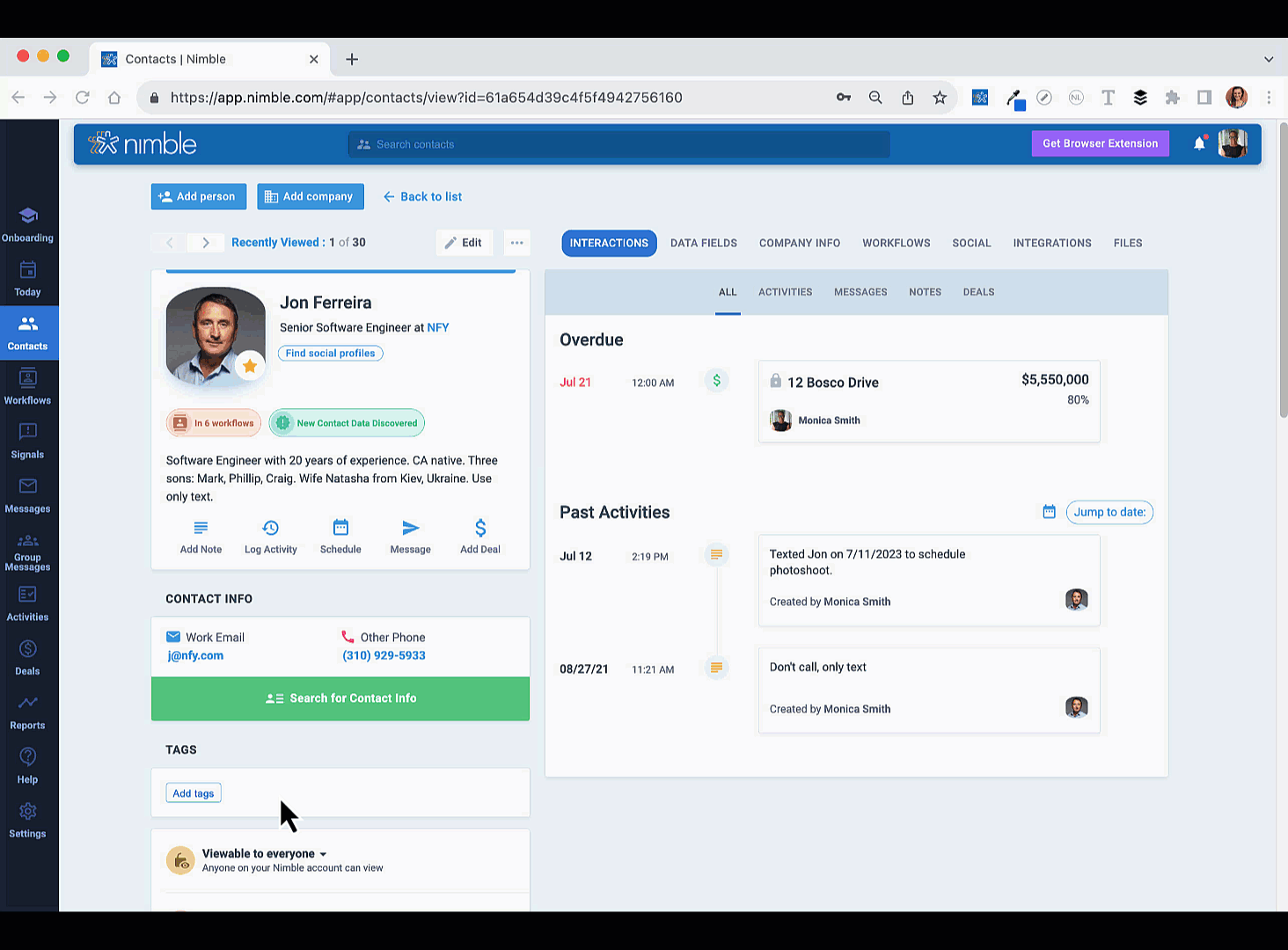This screenshot has height=950, width=1288.
Task: Click the Jump to date button
Action: tap(1109, 512)
